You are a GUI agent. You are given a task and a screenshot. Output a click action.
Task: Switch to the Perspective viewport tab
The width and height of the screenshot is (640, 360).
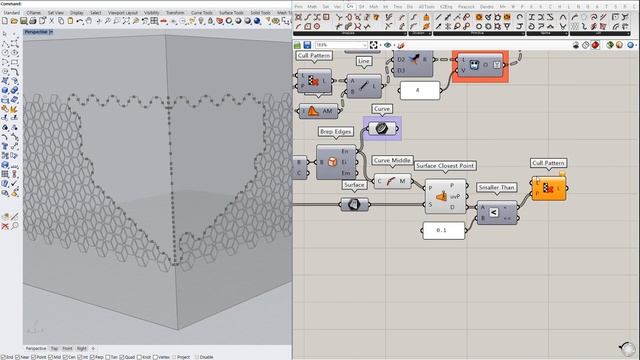[36, 349]
